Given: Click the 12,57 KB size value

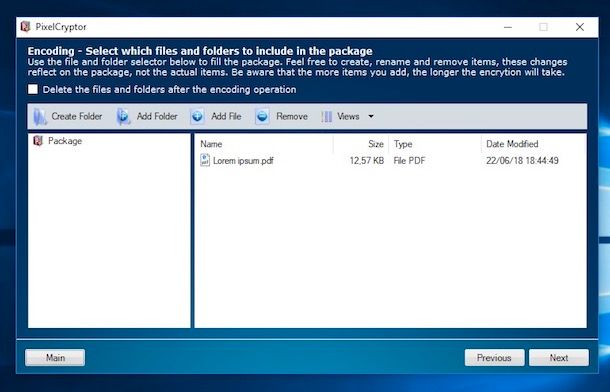Looking at the screenshot, I should 366,161.
